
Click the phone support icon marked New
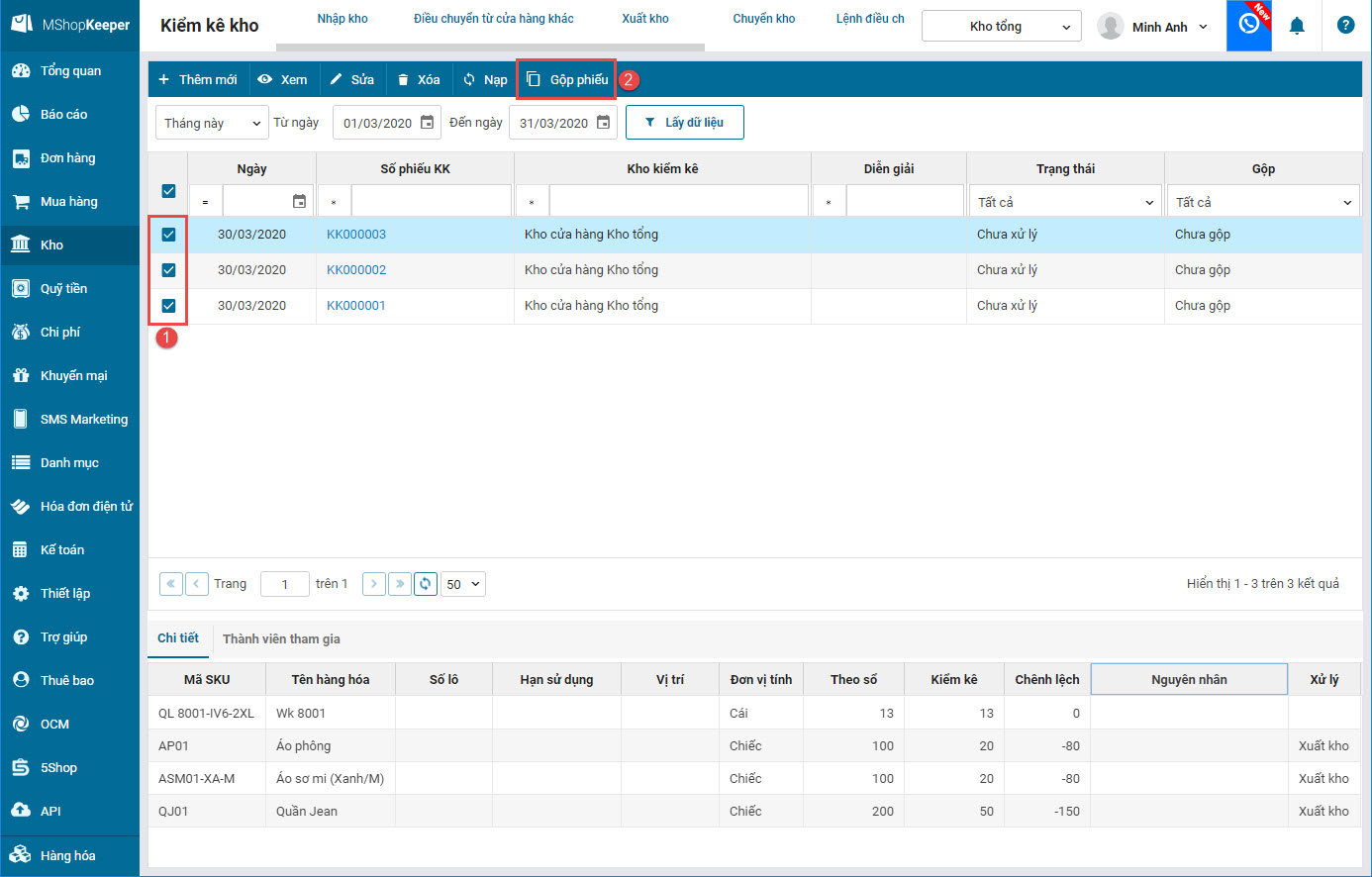click(1249, 25)
